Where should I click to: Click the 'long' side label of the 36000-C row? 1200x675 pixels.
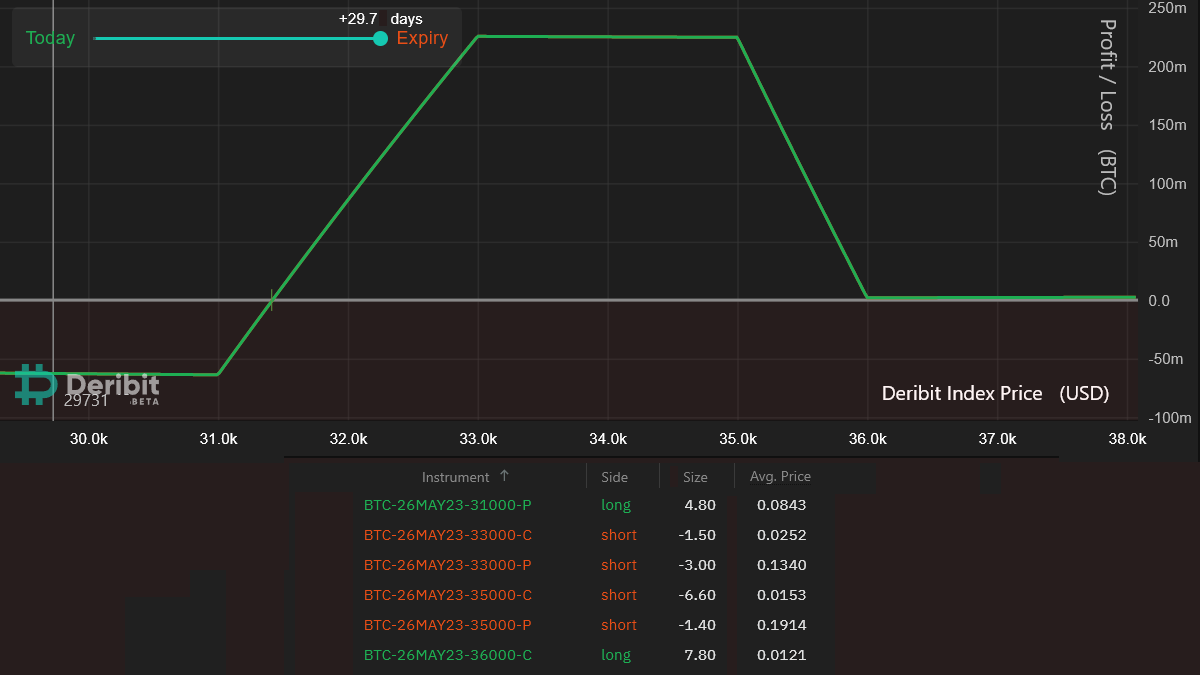tap(616, 655)
